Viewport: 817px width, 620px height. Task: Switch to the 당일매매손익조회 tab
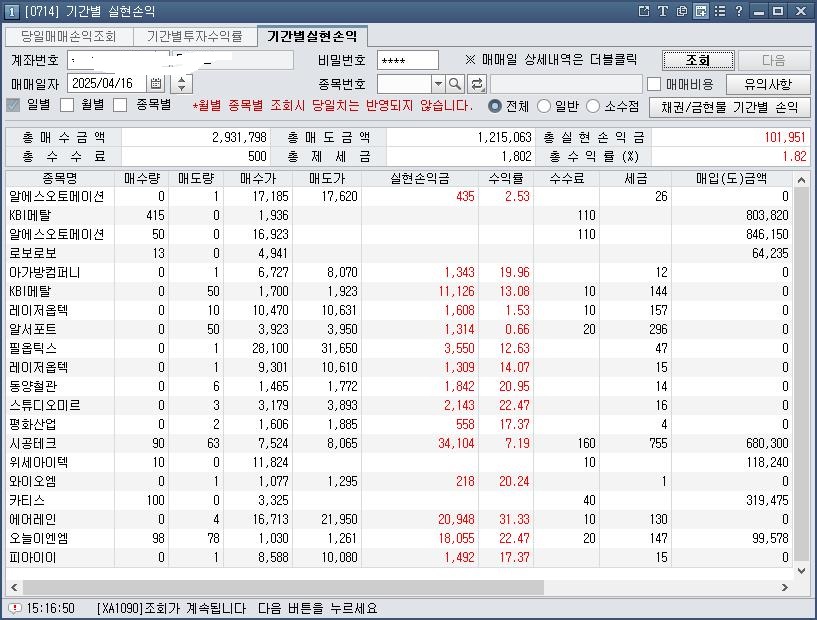(60, 35)
